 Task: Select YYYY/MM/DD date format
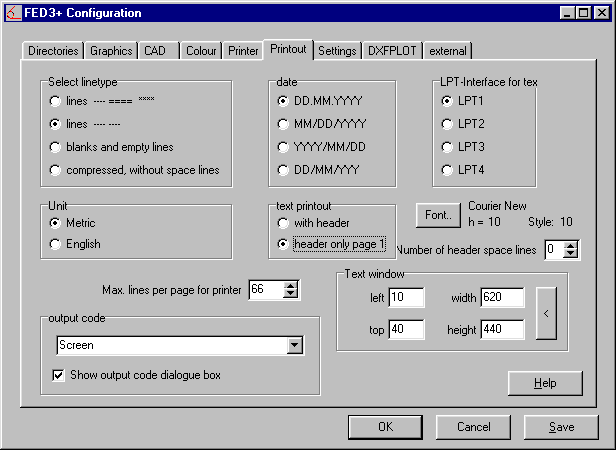284,147
